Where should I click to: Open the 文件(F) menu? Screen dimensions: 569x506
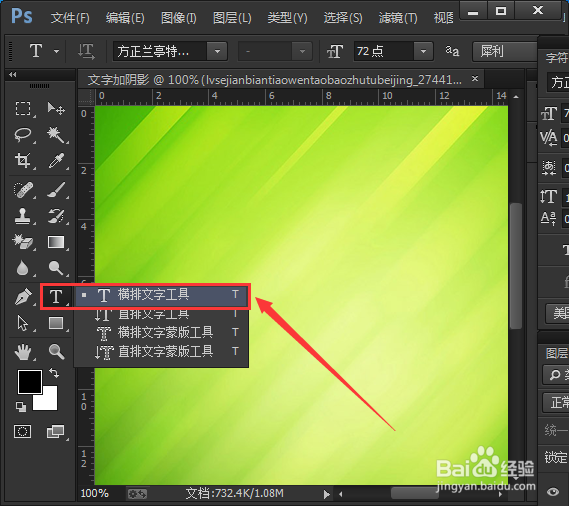pyautogui.click(x=70, y=17)
